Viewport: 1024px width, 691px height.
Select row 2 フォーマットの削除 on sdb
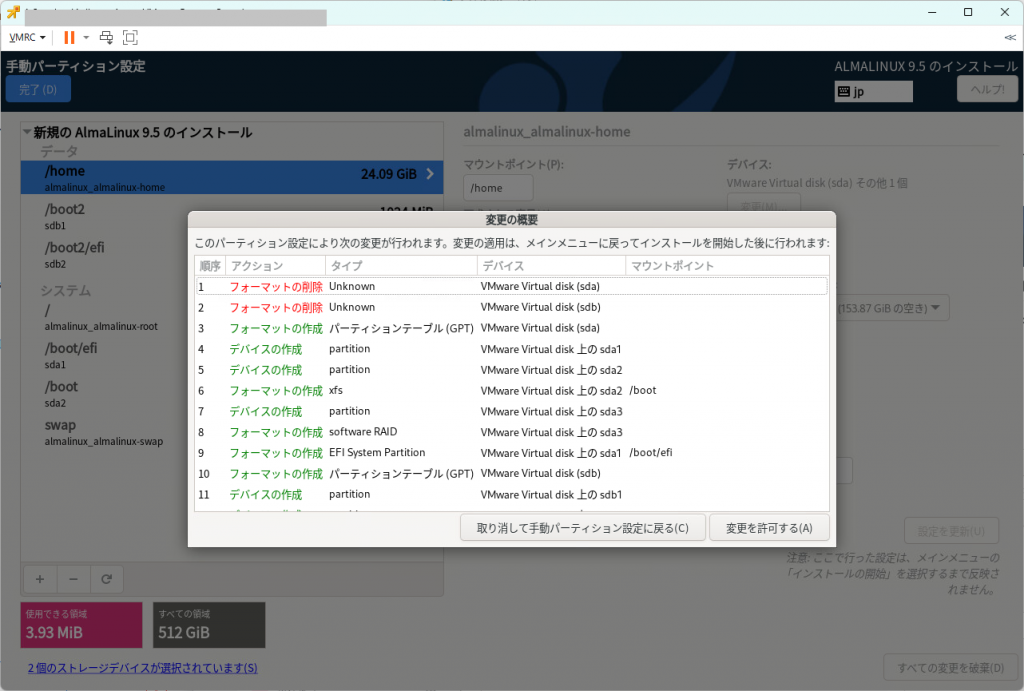pos(512,307)
